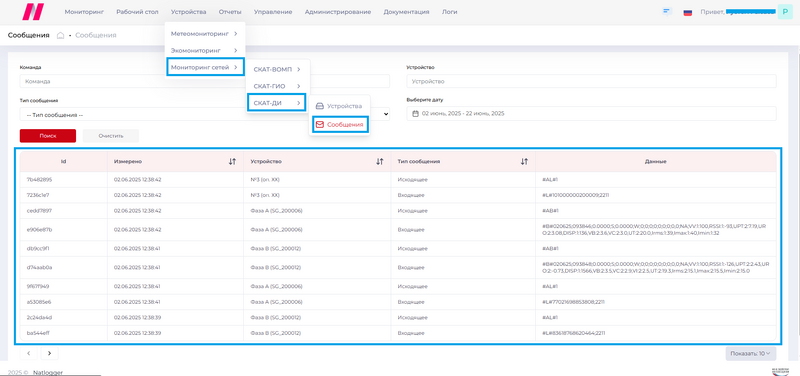Click the Устройства submenu device icon
This screenshot has height=376, width=800.
(320, 106)
